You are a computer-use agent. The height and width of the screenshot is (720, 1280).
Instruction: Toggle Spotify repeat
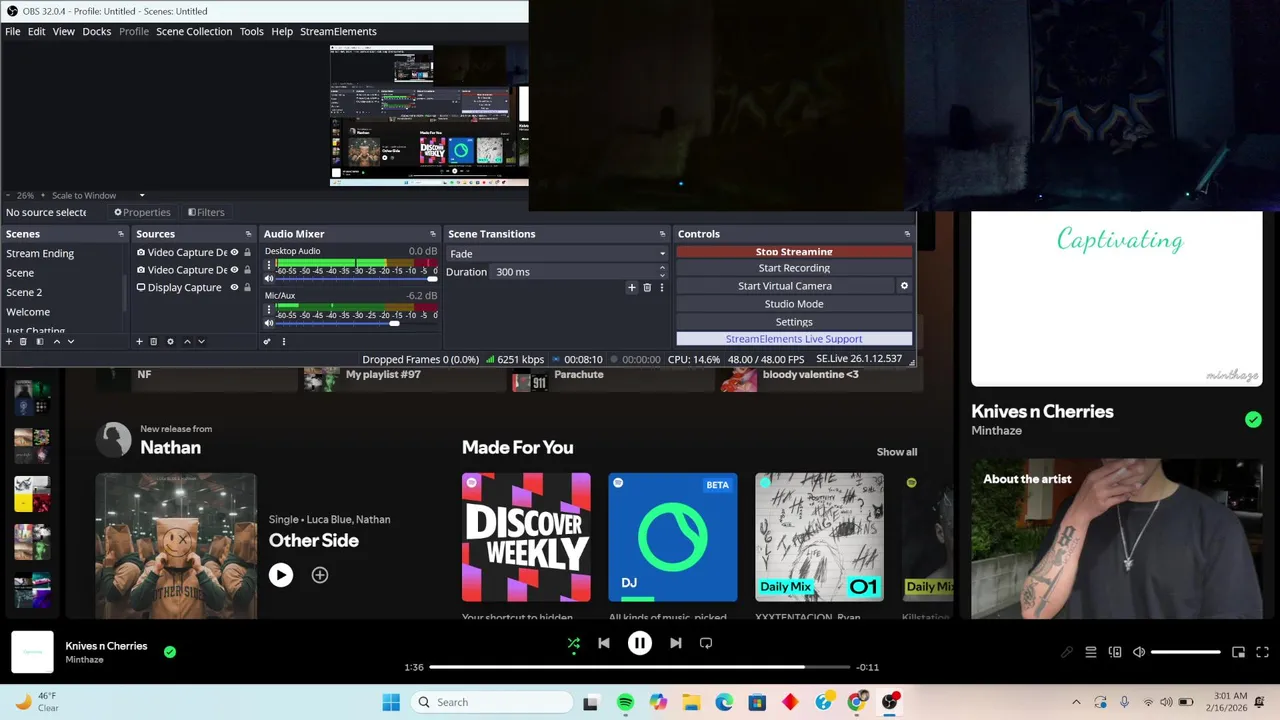(x=706, y=643)
